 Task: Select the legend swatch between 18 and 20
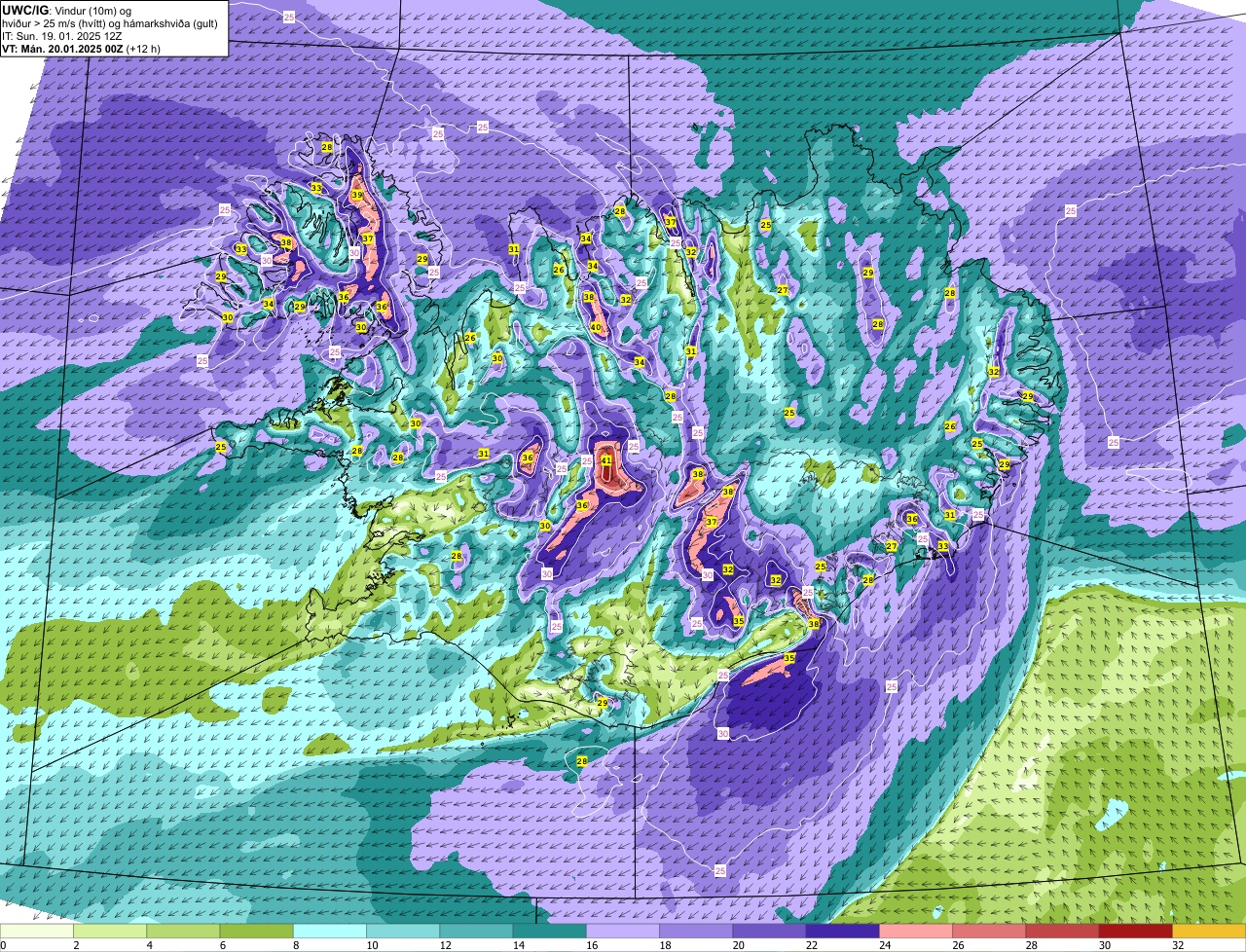696,932
